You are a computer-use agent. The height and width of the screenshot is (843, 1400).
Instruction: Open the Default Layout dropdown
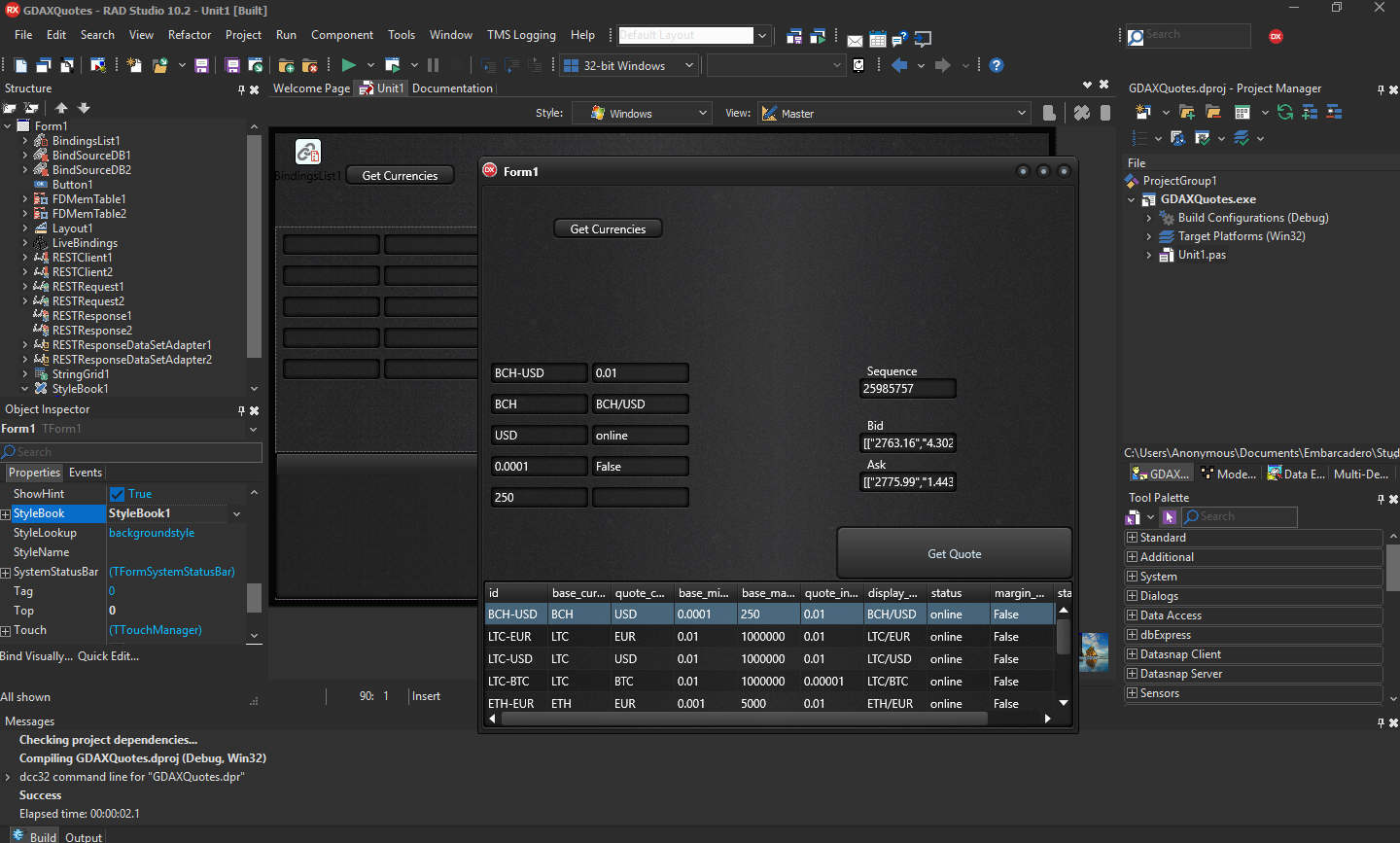point(762,35)
